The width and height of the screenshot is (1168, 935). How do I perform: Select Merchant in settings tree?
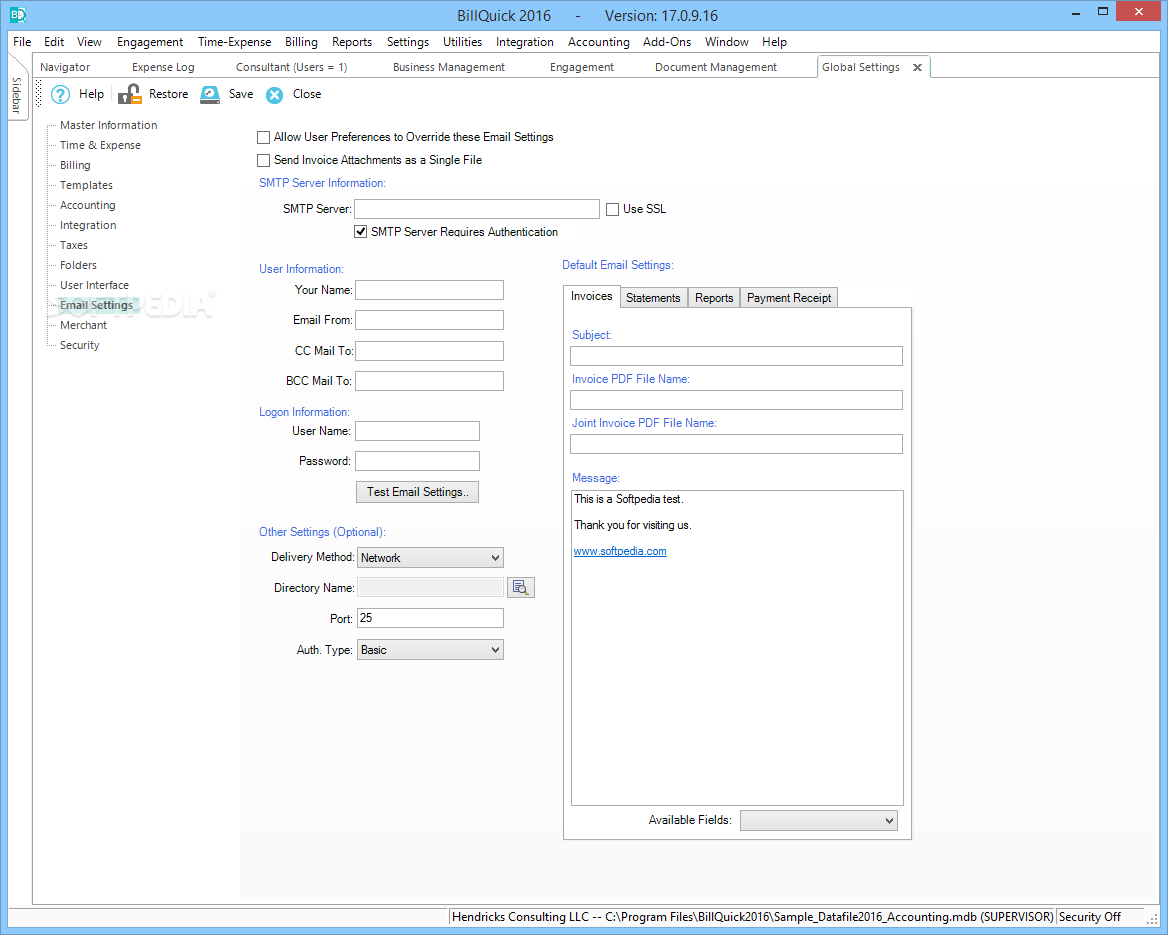83,326
